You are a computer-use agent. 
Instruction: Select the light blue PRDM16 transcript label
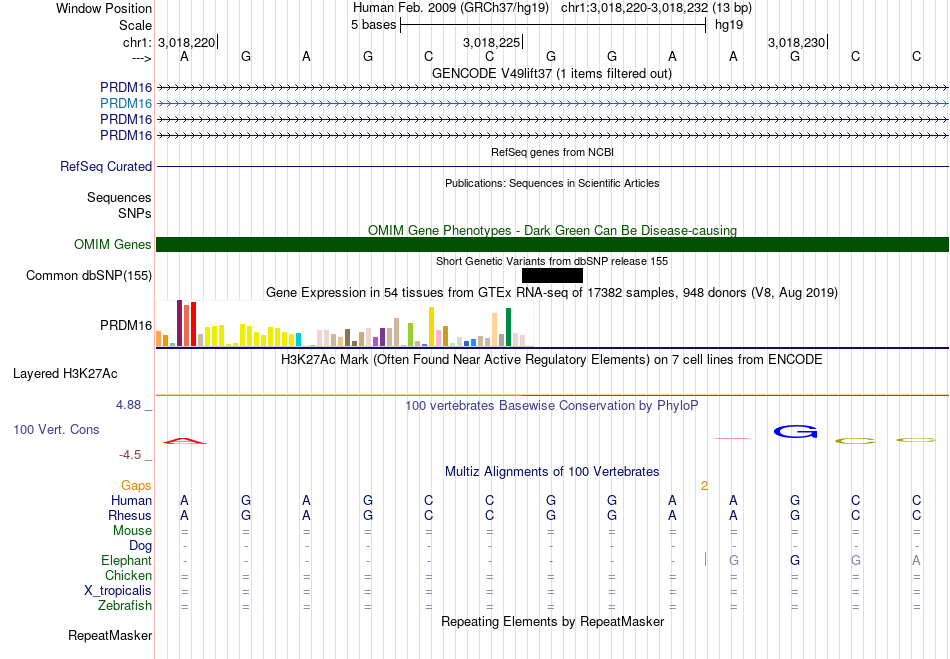(x=126, y=104)
